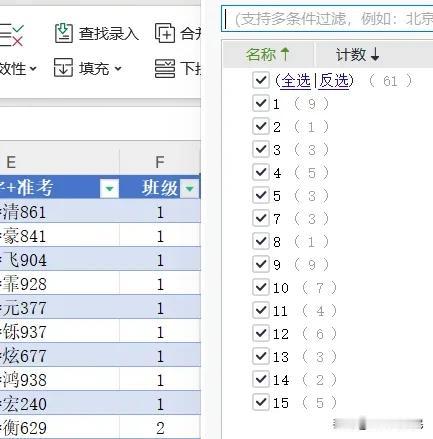Click the 填充 fill icon
The height and width of the screenshot is (439, 433).
click(63, 68)
